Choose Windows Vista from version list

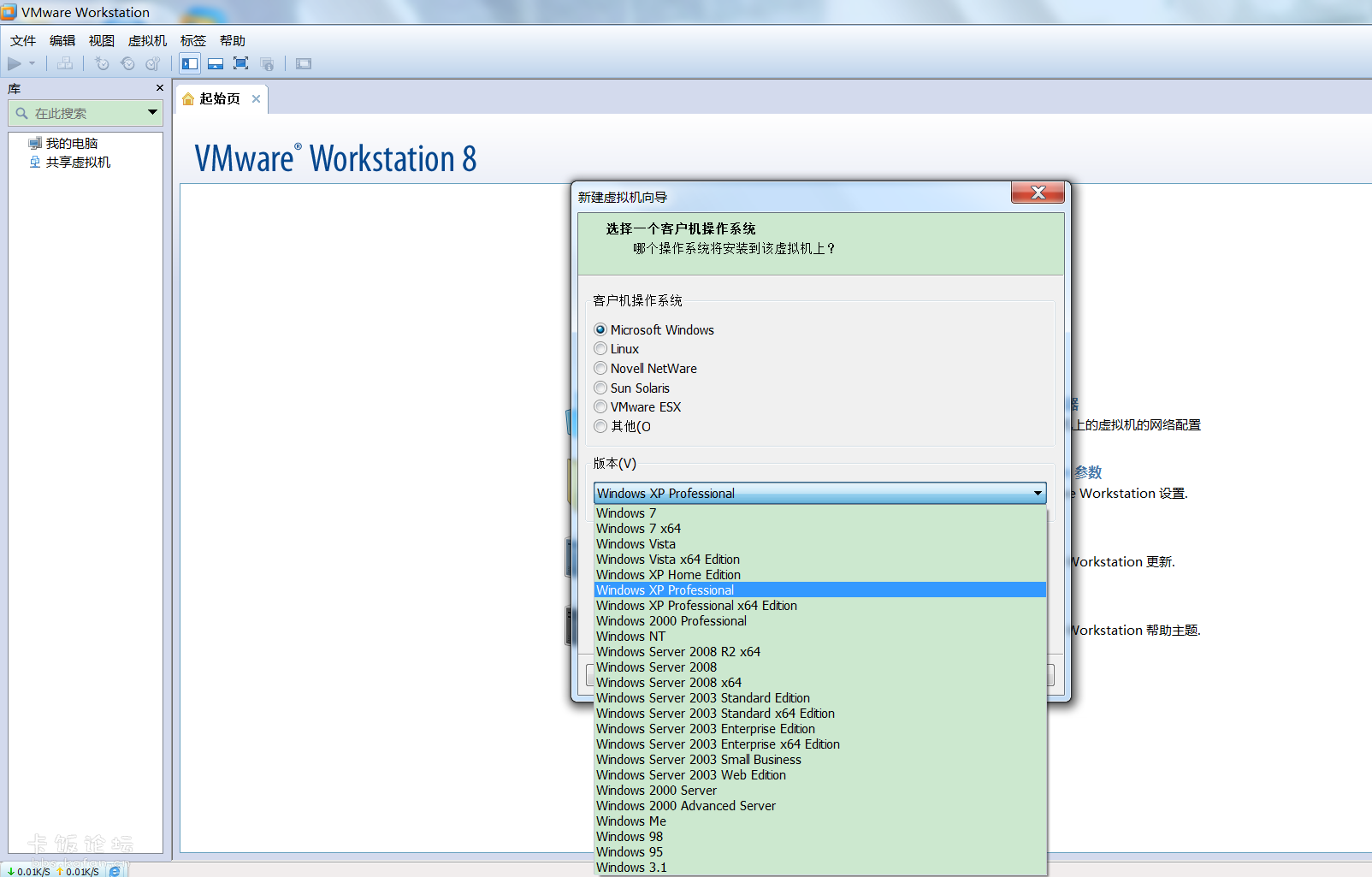(x=820, y=544)
